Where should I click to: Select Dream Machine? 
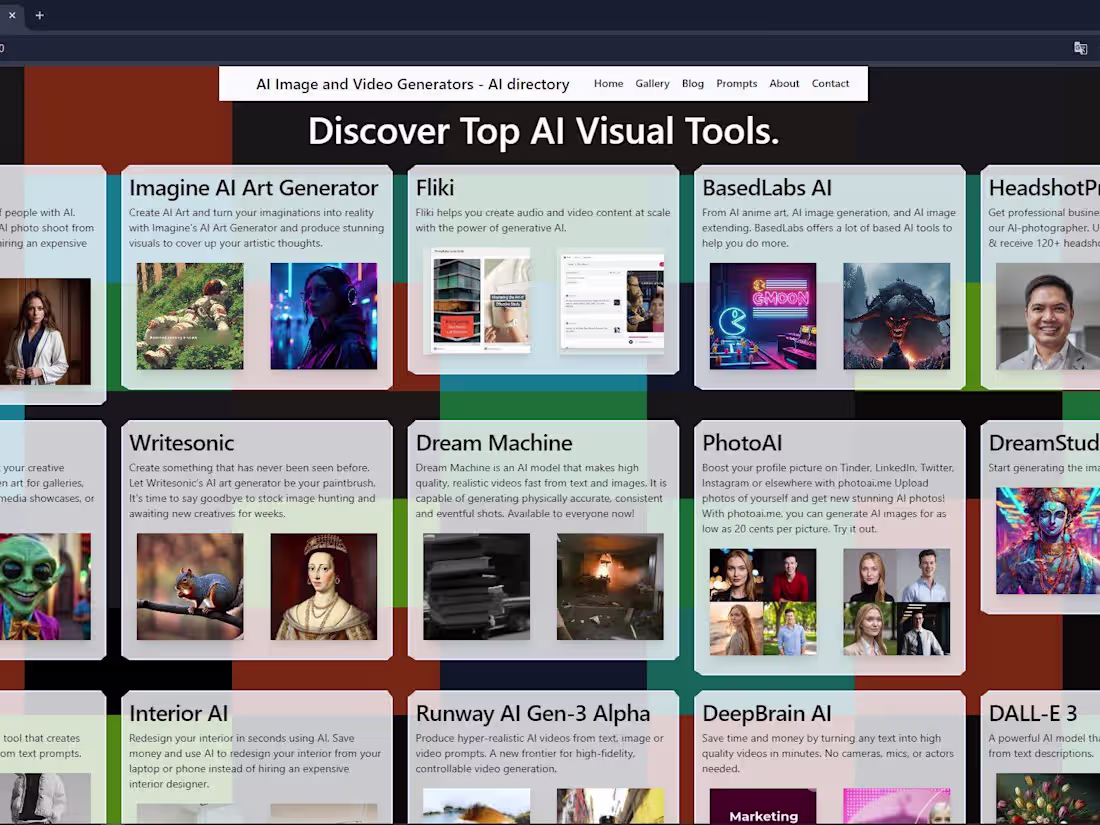[493, 443]
